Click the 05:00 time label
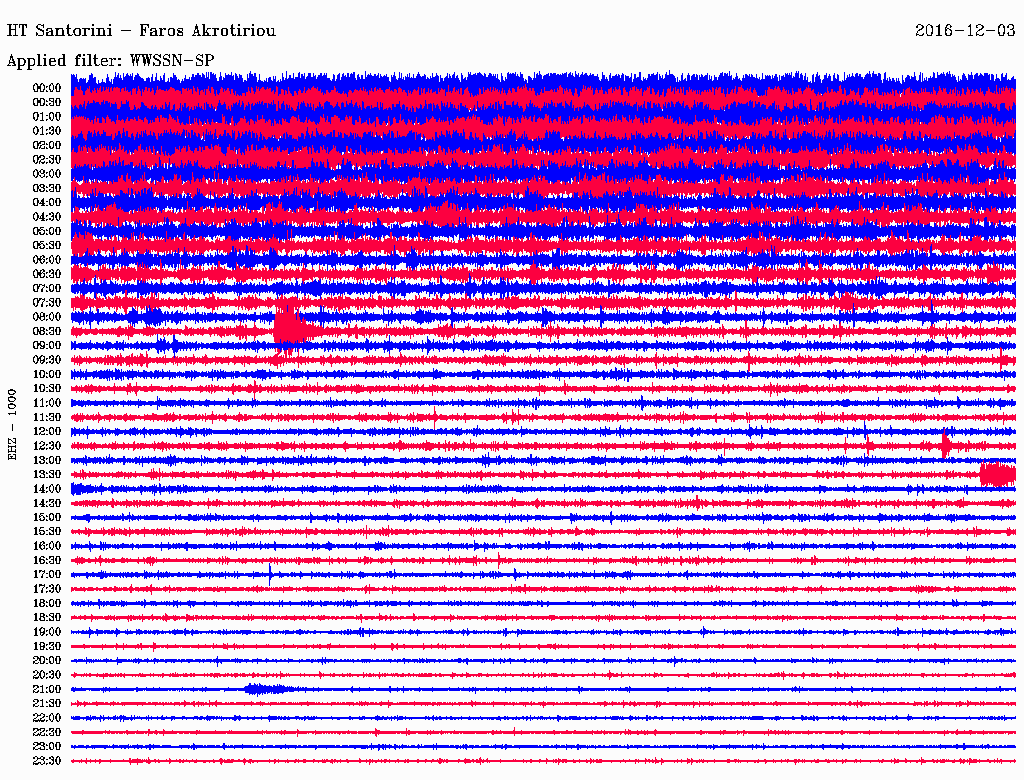This screenshot has width=1024, height=780. click(47, 231)
